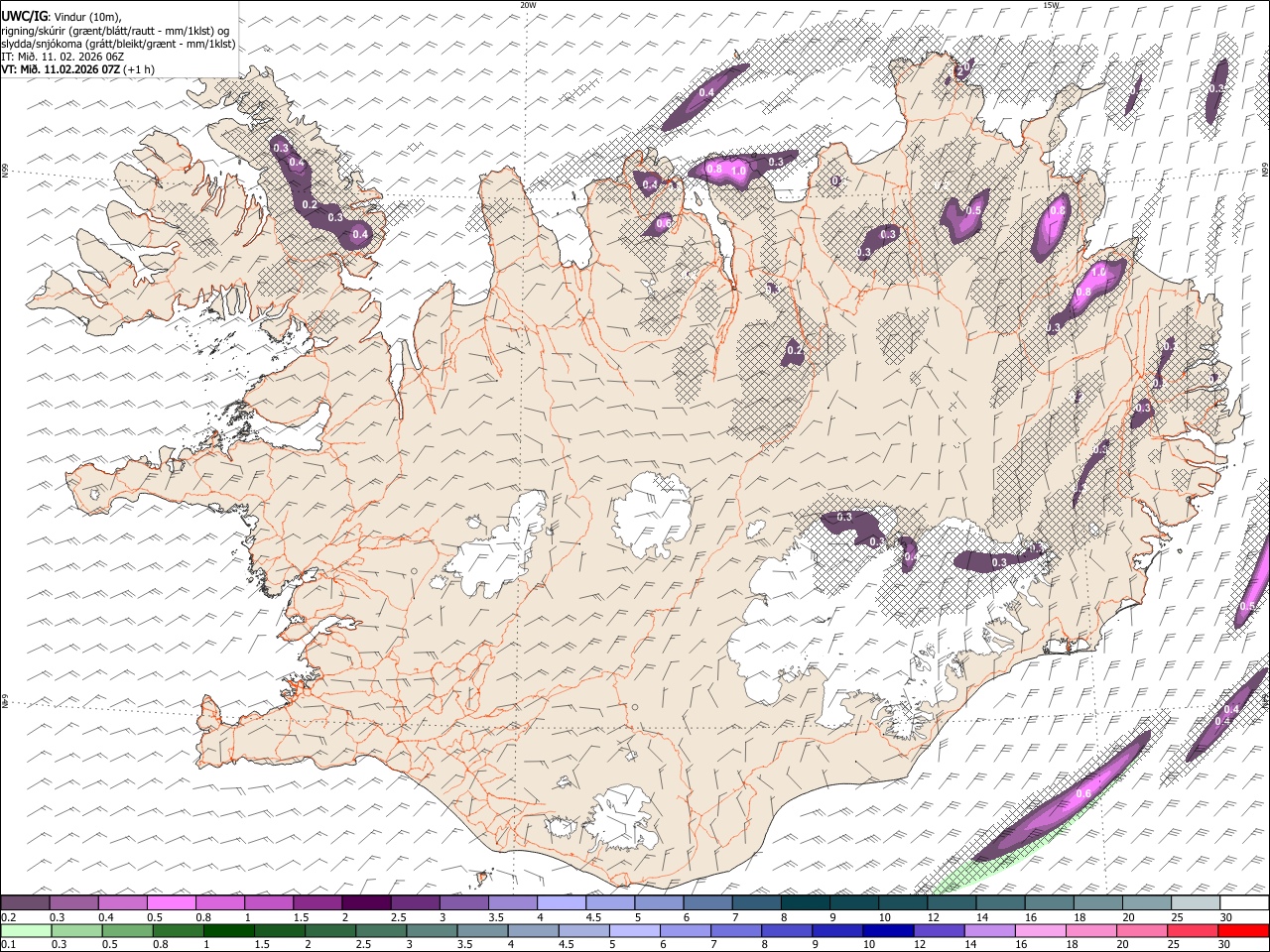1270x952 pixels.
Task: Pick the medium green bottom-row swatch labeled 0.5
Action: point(127,930)
